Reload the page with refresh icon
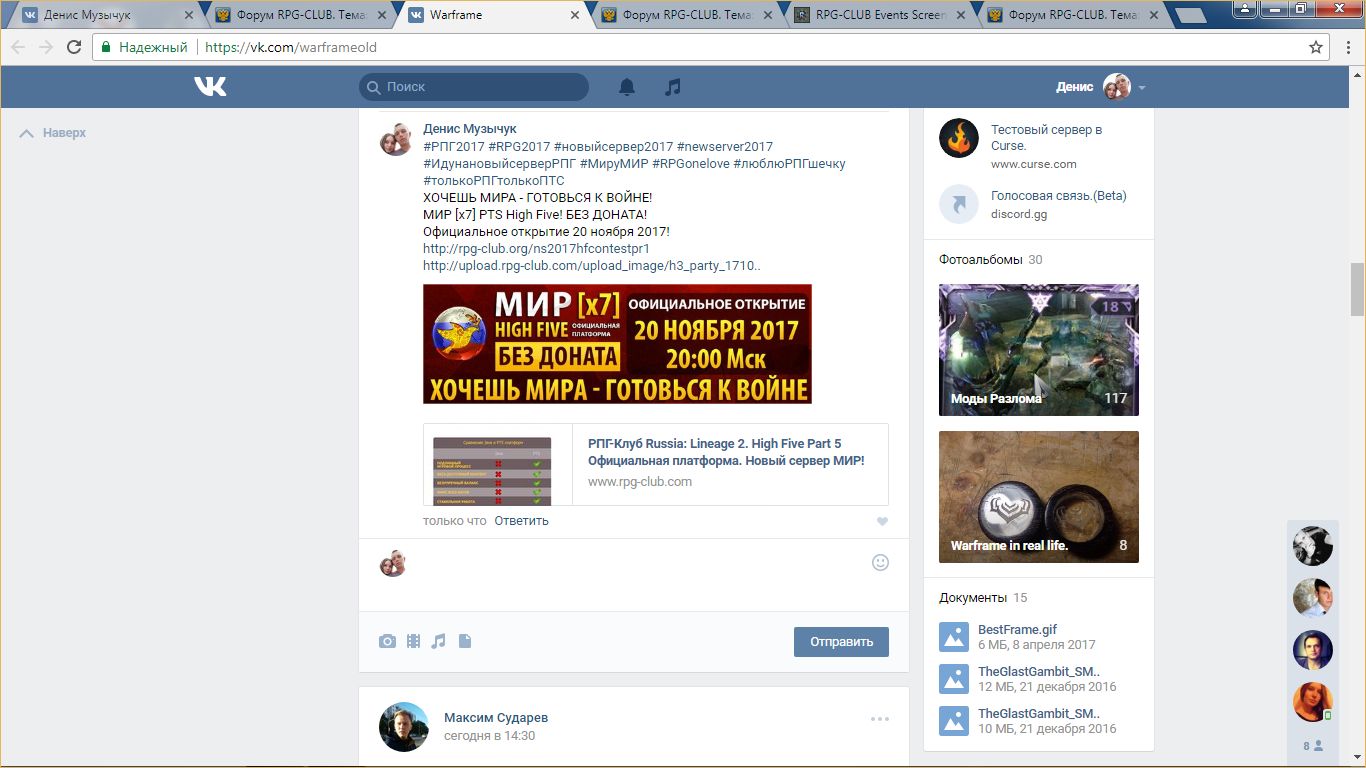Screen dimensions: 1366x768 coord(74,47)
